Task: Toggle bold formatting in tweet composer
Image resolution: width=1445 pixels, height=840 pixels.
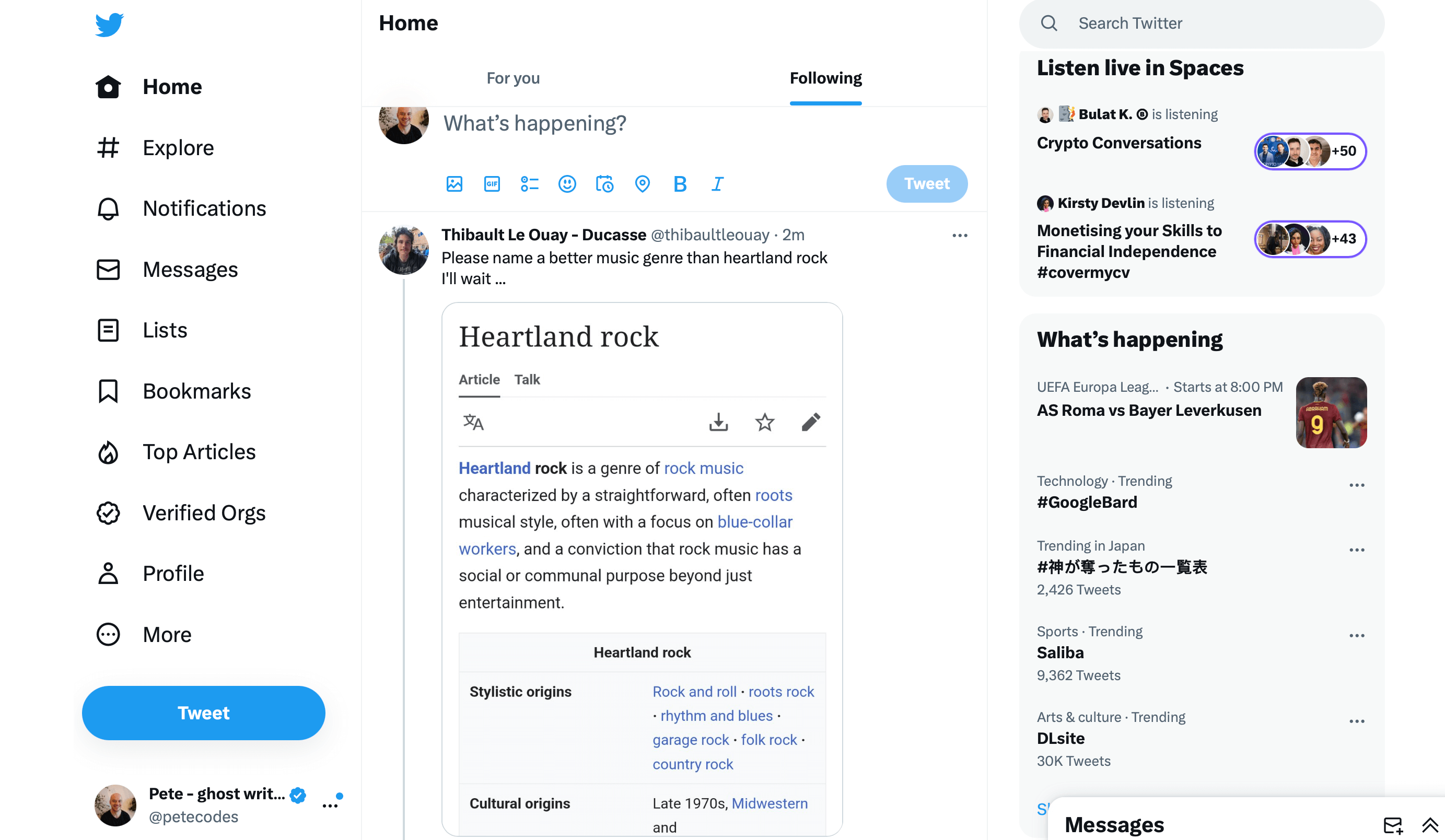Action: click(x=680, y=184)
